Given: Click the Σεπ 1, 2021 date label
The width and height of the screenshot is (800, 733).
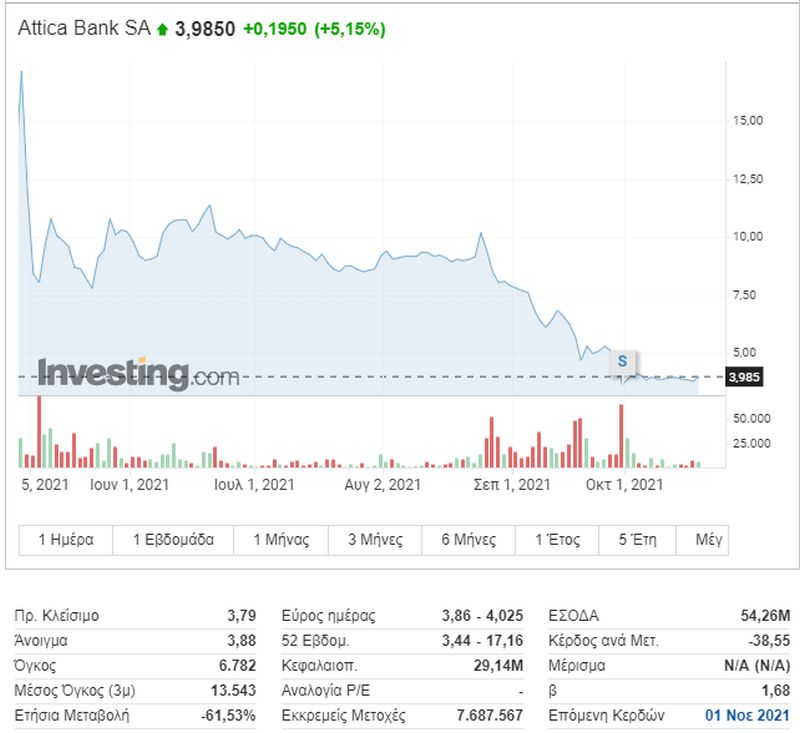Looking at the screenshot, I should click(x=512, y=484).
